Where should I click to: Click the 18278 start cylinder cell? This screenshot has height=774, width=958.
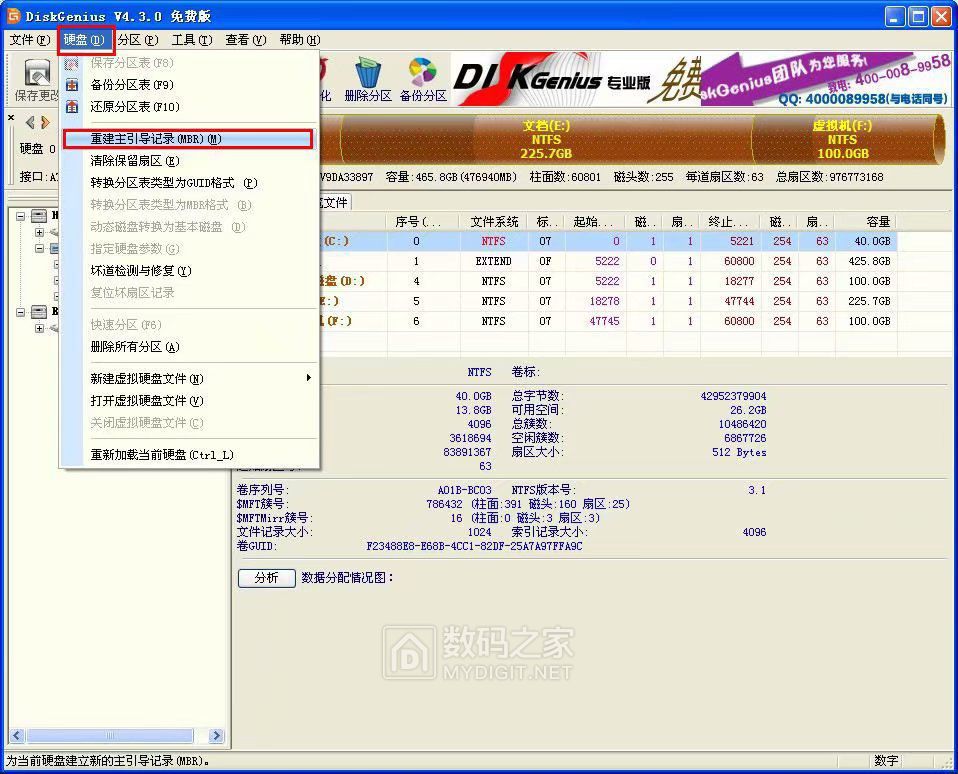coord(604,301)
